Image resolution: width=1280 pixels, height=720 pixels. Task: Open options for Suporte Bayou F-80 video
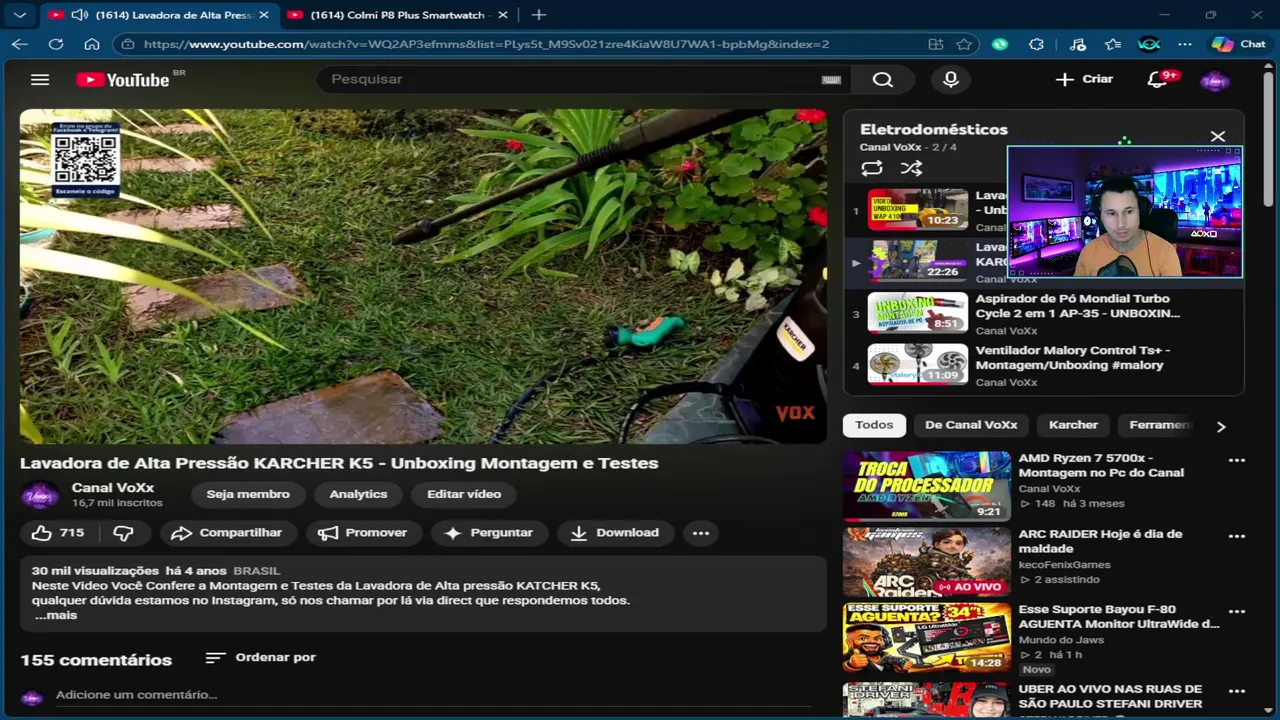tap(1237, 612)
